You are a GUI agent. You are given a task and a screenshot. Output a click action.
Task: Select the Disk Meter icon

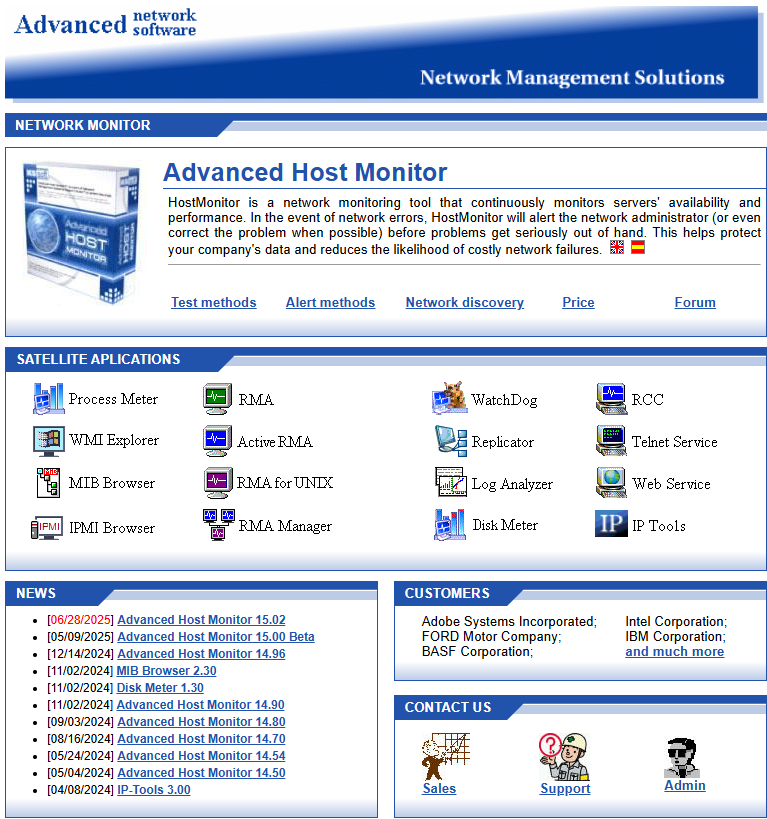pyautogui.click(x=449, y=524)
